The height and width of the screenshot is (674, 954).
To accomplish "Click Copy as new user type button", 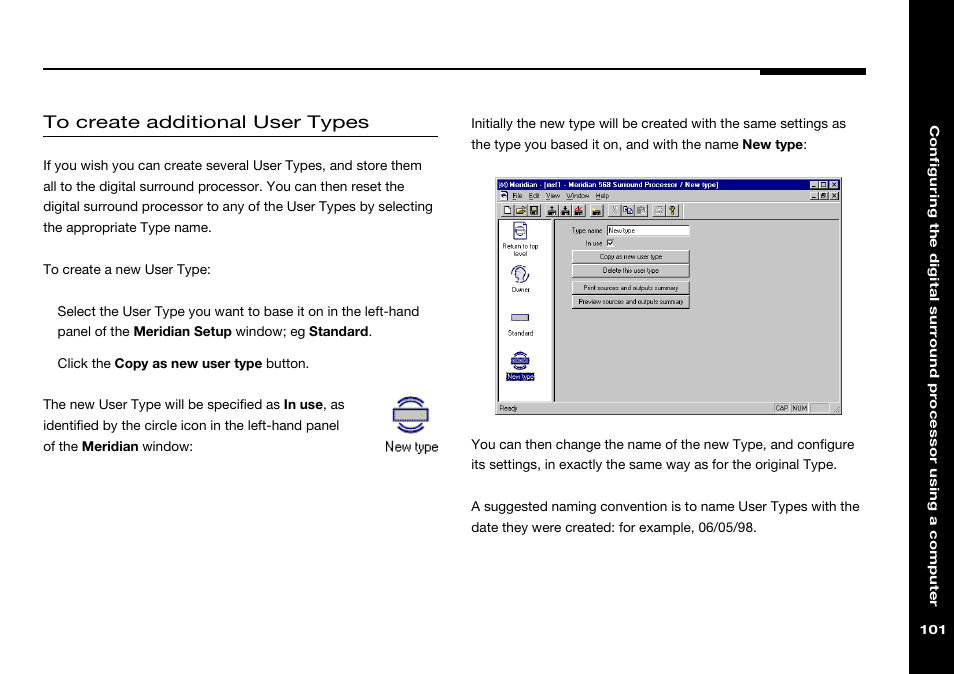I will [x=631, y=257].
